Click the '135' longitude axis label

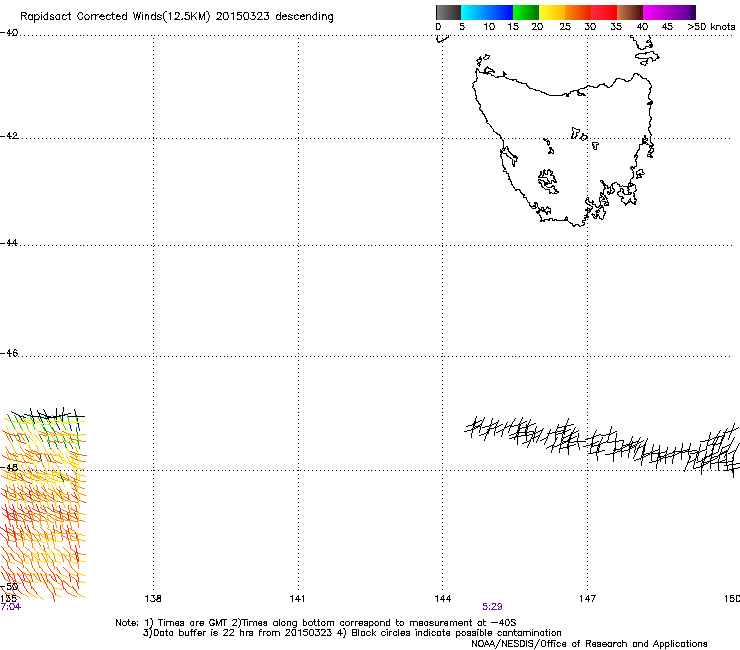pyautogui.click(x=8, y=599)
